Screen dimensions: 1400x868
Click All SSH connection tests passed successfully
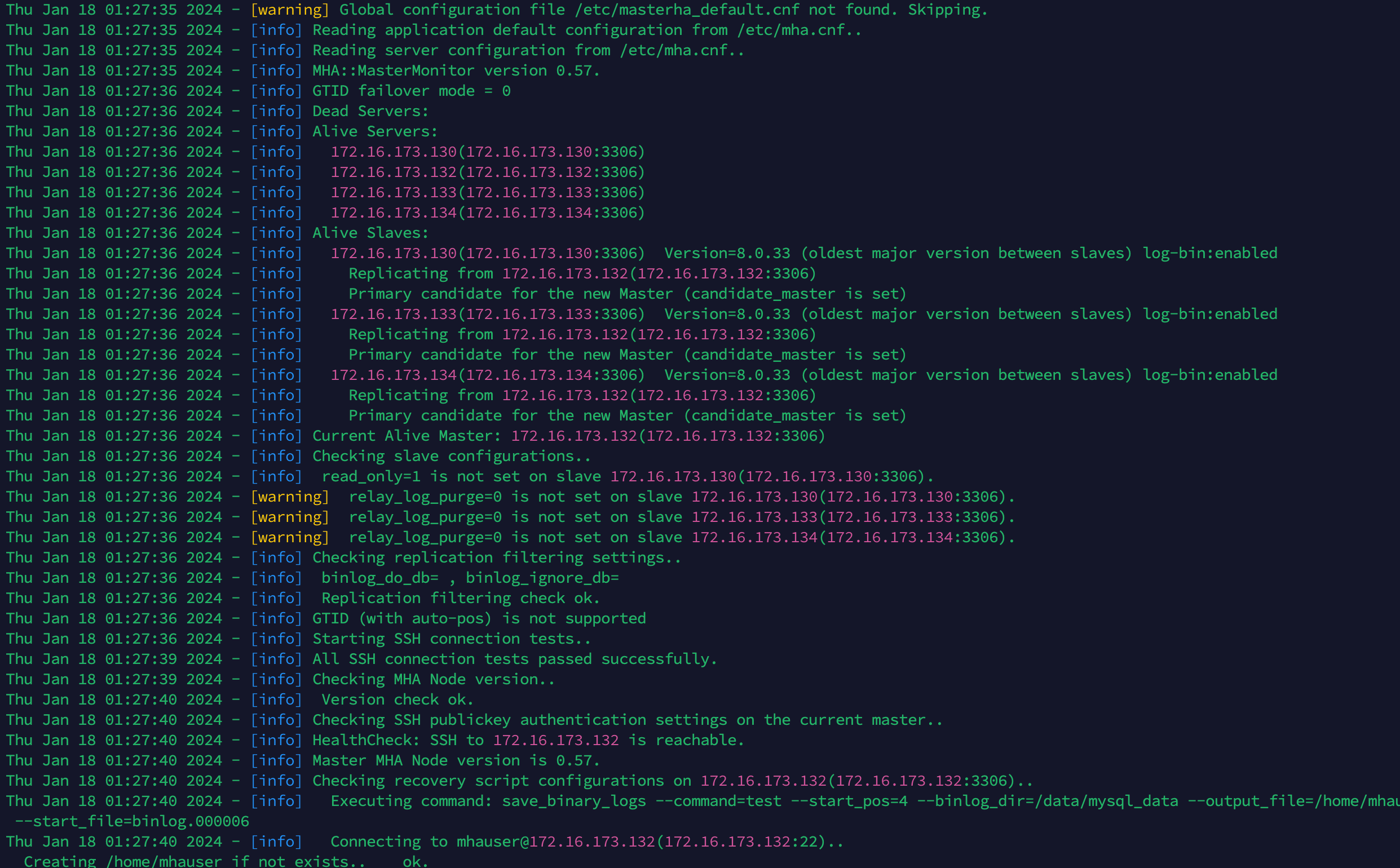pyautogui.click(x=514, y=659)
